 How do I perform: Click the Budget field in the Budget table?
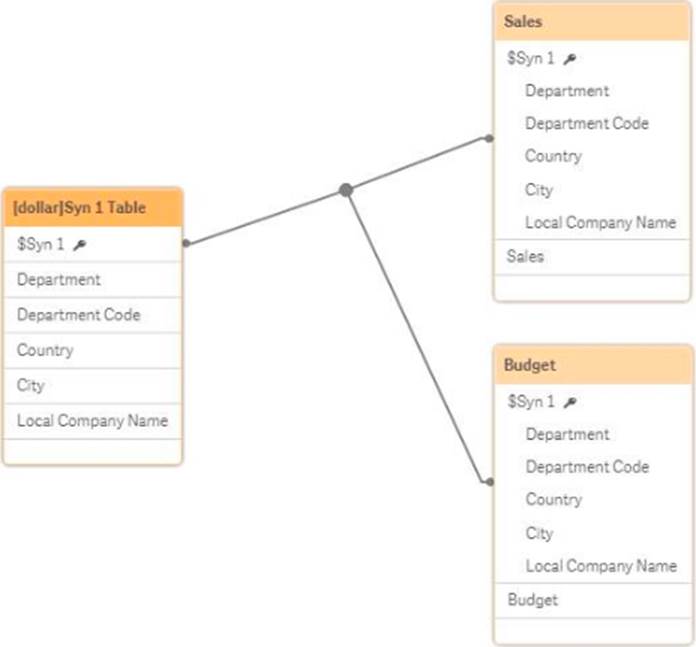[x=533, y=600]
